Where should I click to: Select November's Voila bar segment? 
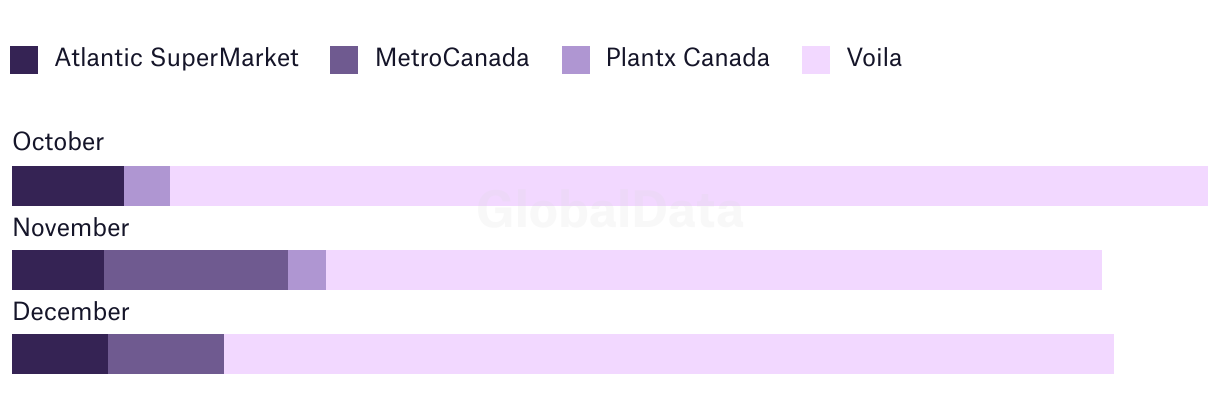(714, 270)
